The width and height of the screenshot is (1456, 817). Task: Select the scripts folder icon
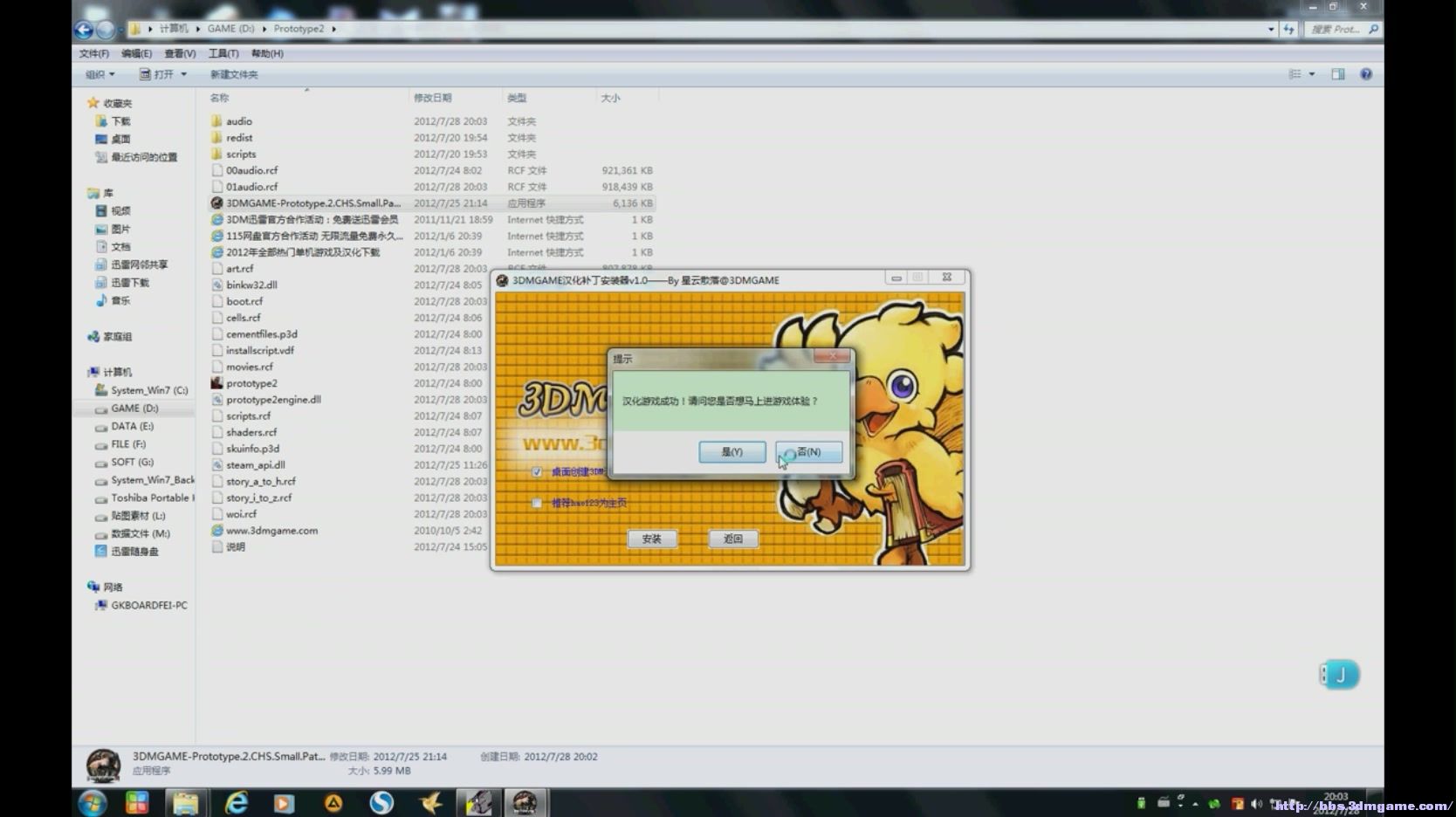click(216, 154)
